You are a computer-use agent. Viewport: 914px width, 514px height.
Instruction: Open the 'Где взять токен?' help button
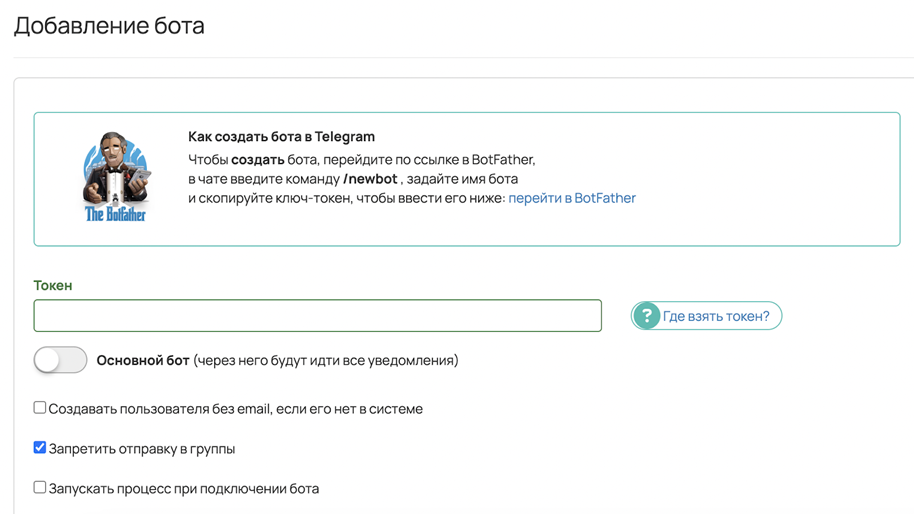[706, 316]
